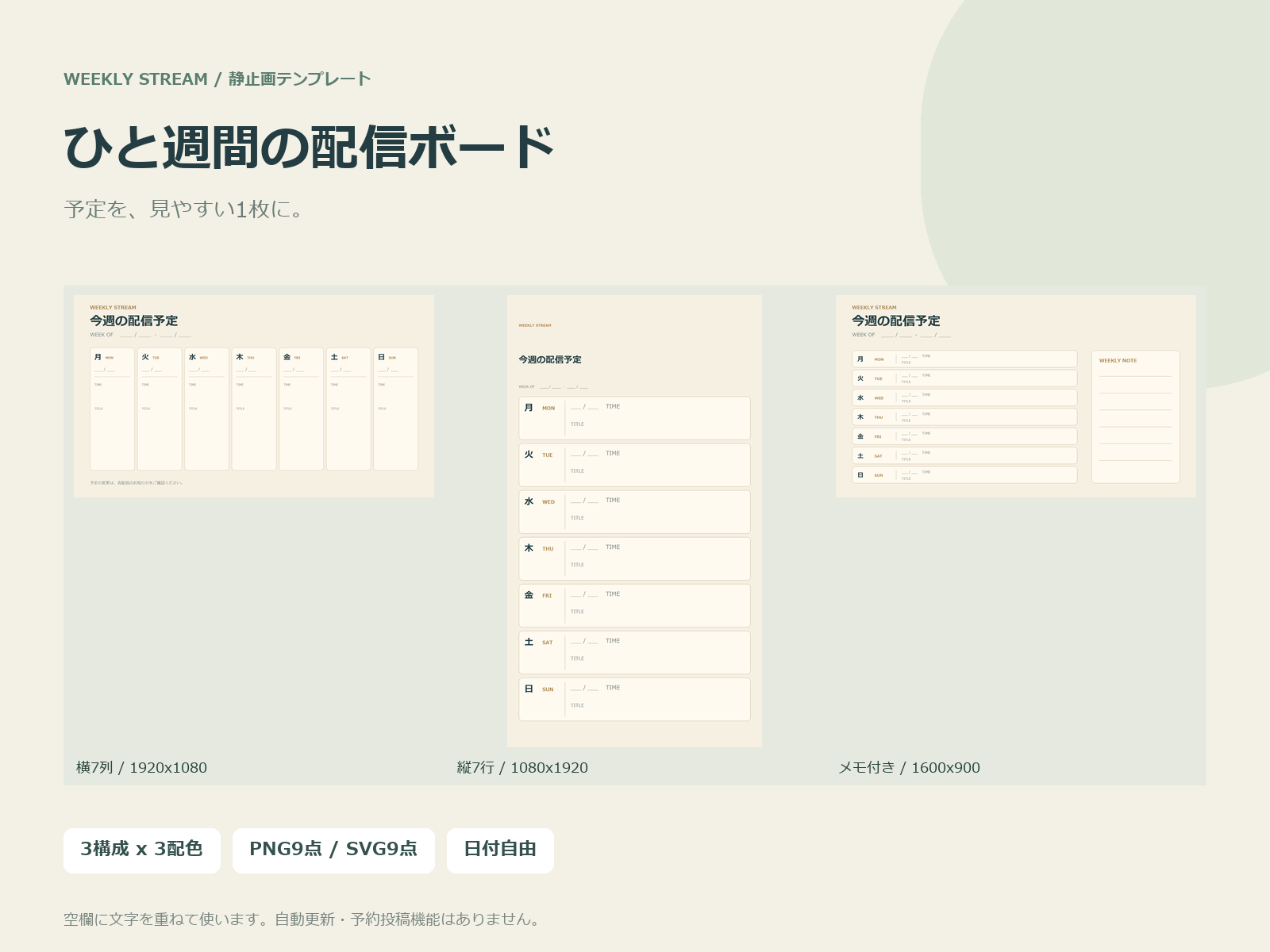1270x952 pixels.
Task: Click the 金 FRI row in vertical template
Action: [634, 605]
